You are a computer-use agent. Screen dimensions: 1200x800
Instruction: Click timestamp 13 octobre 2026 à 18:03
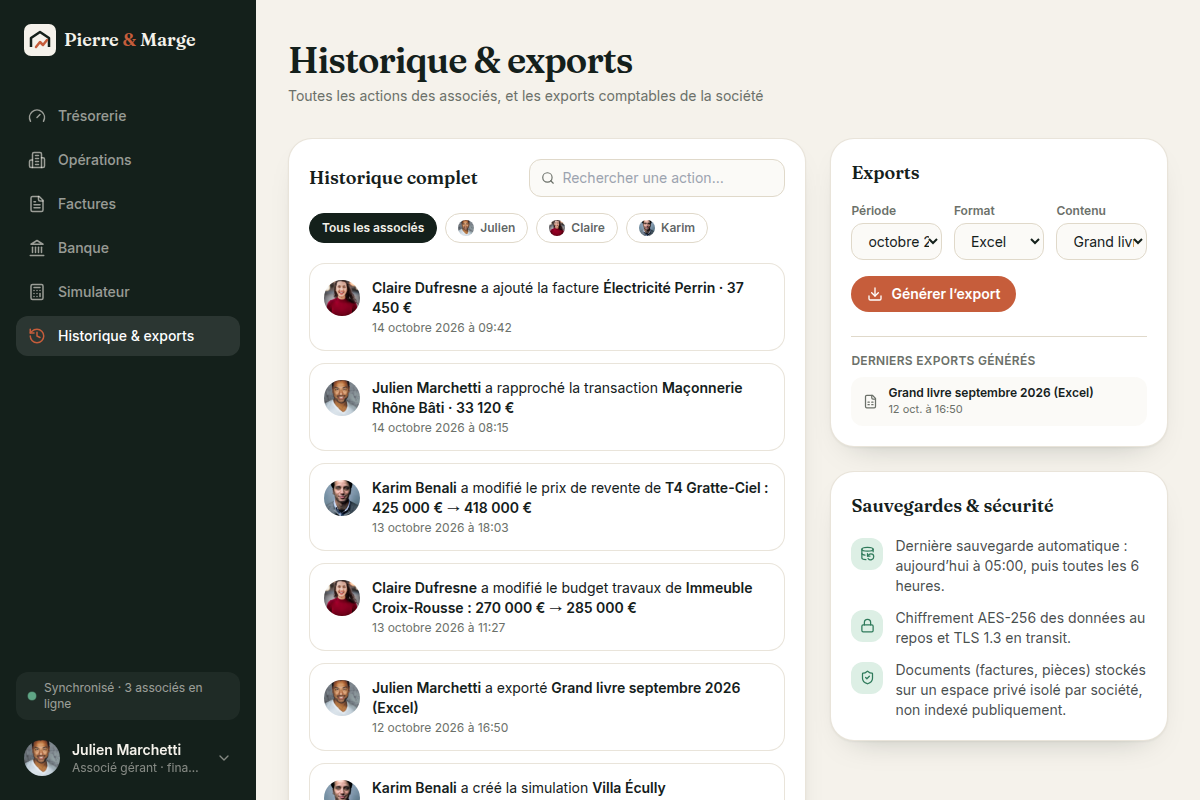pos(440,528)
